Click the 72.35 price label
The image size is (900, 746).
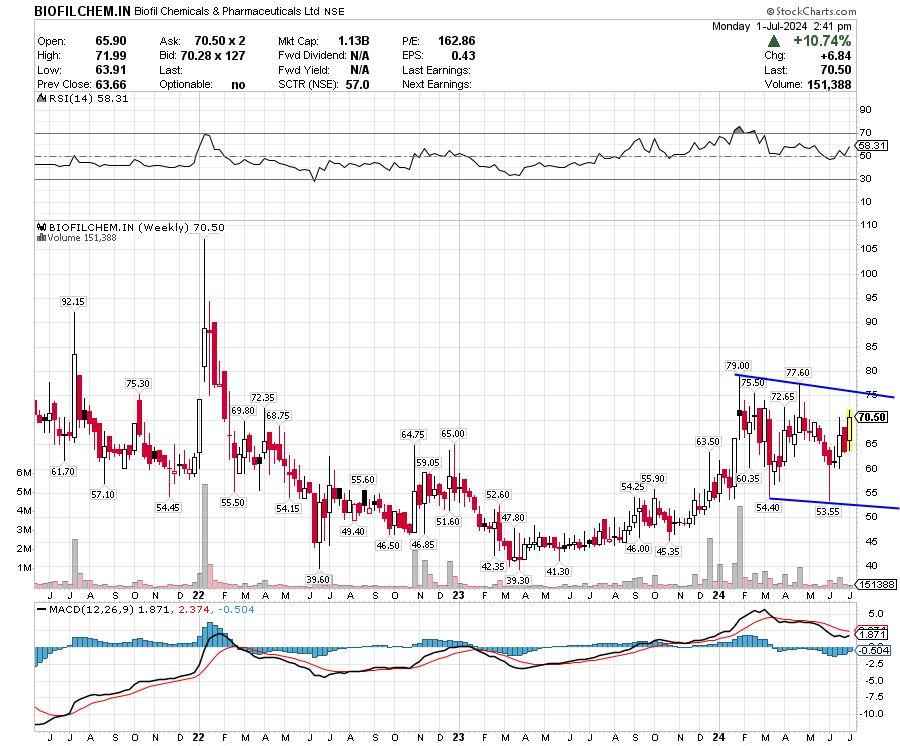(x=263, y=397)
